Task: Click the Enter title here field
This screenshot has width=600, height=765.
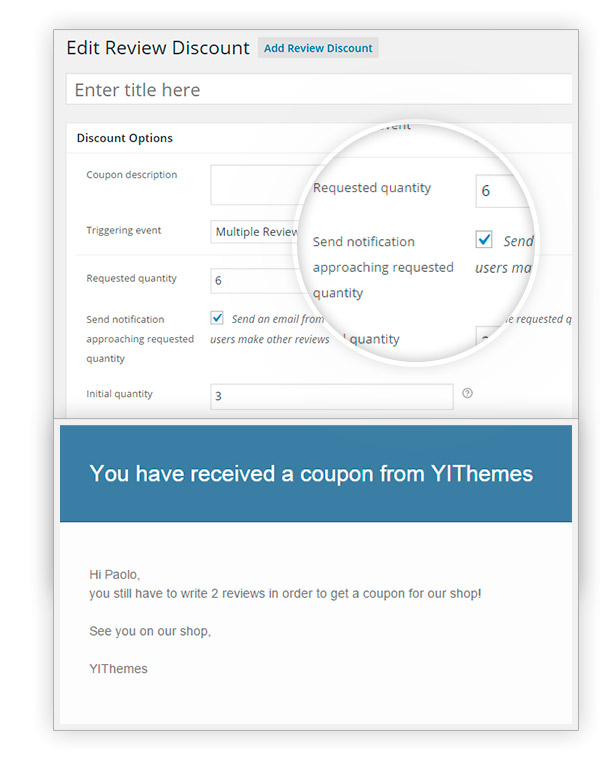Action: coord(319,89)
